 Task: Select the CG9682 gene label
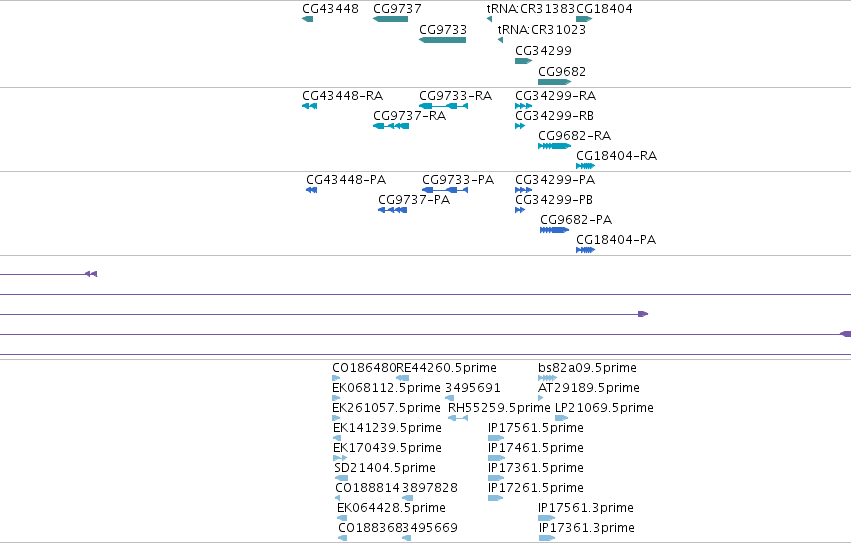tap(562, 72)
